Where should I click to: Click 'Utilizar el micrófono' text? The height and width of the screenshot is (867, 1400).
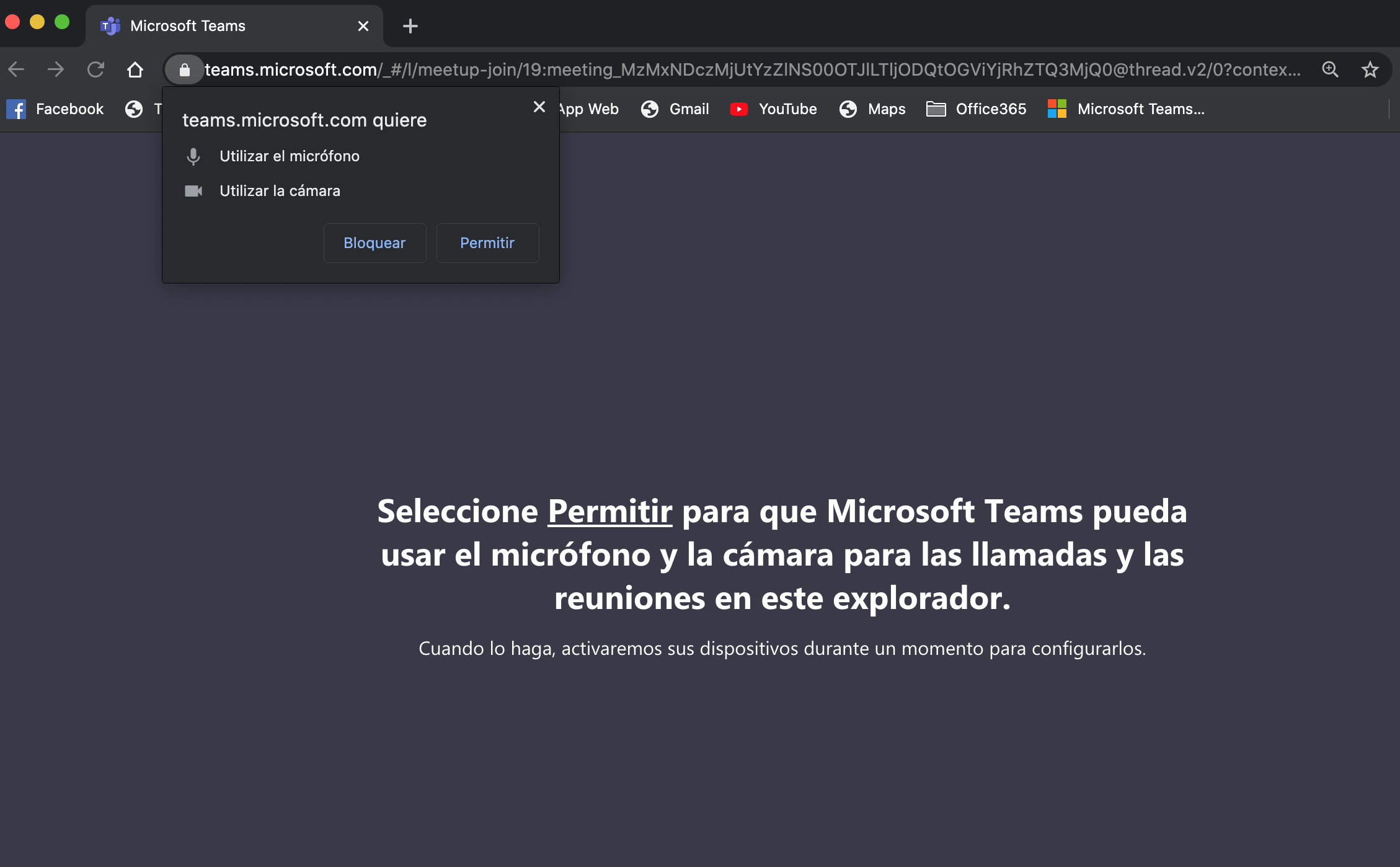point(290,156)
